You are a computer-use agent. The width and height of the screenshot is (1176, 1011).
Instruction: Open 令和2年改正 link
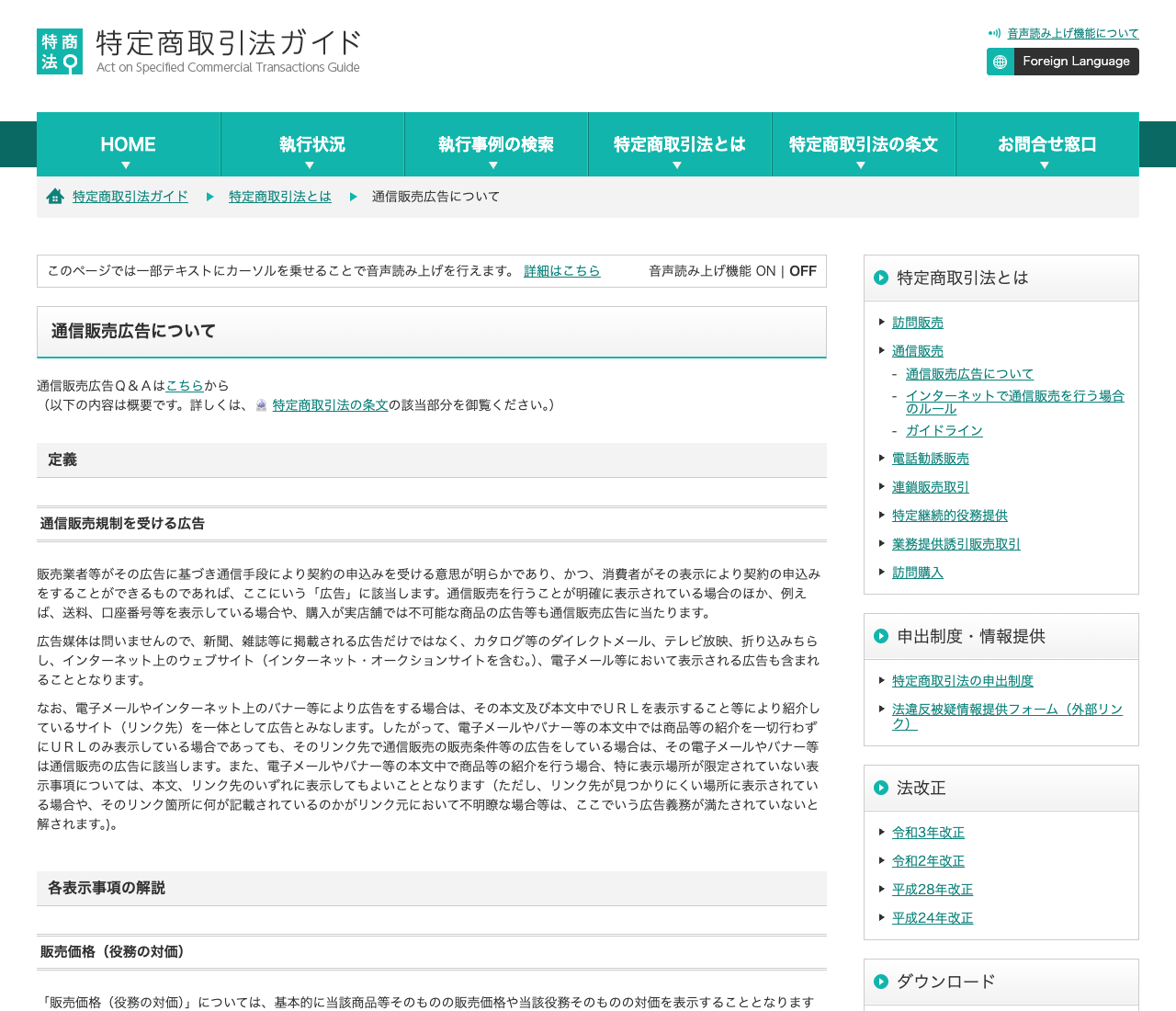pos(928,861)
